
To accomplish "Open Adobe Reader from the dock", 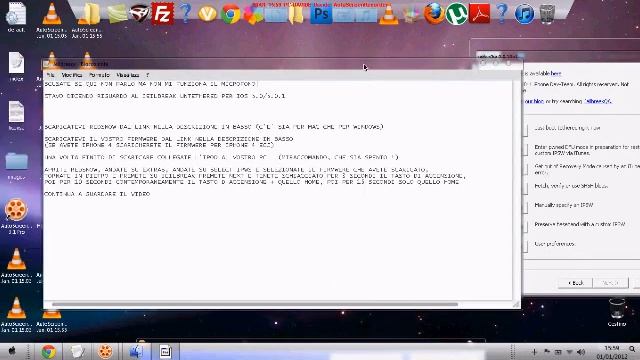I will 479,14.
